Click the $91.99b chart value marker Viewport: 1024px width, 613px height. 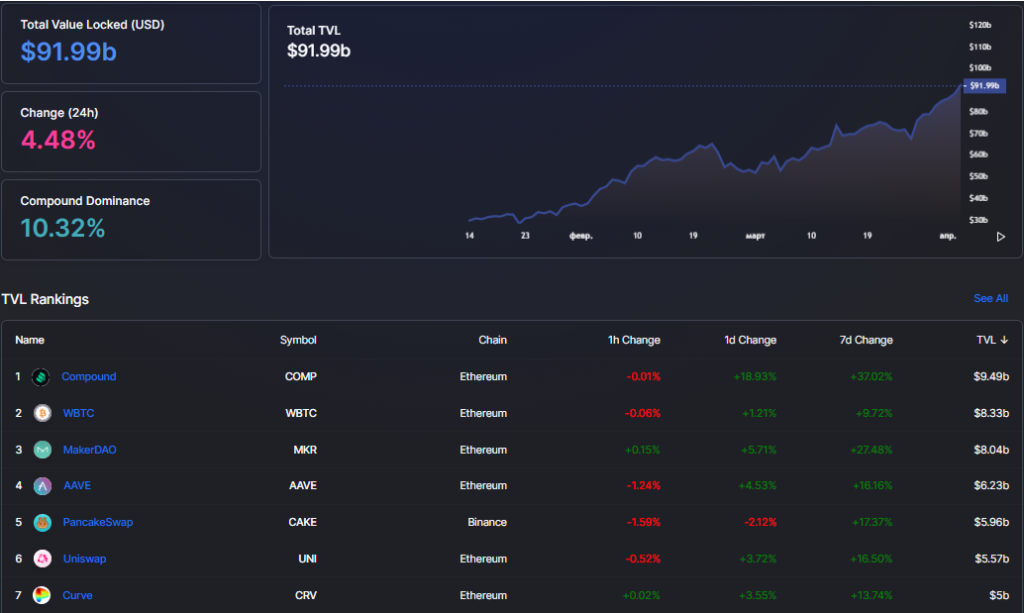click(x=984, y=86)
